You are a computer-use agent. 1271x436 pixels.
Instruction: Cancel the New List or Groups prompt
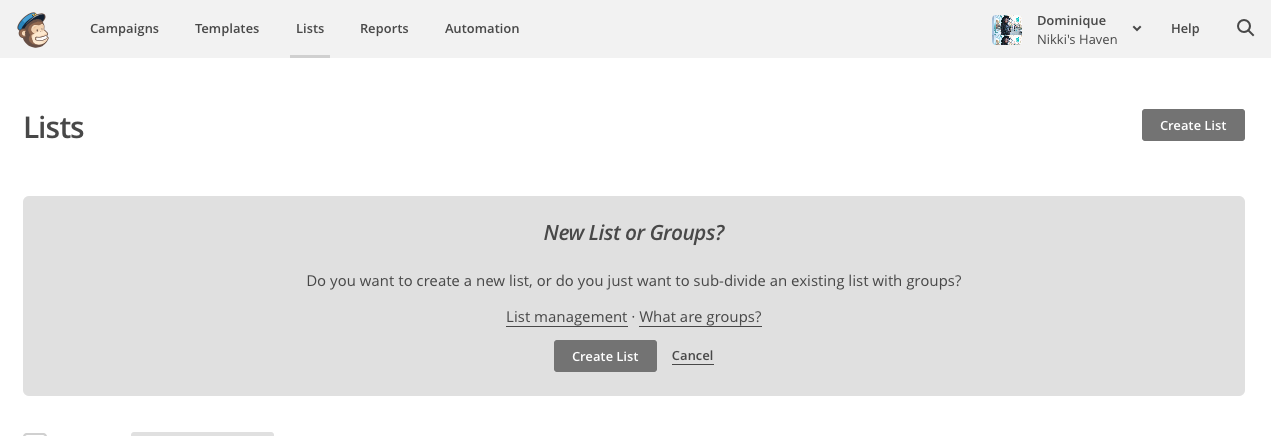click(692, 355)
